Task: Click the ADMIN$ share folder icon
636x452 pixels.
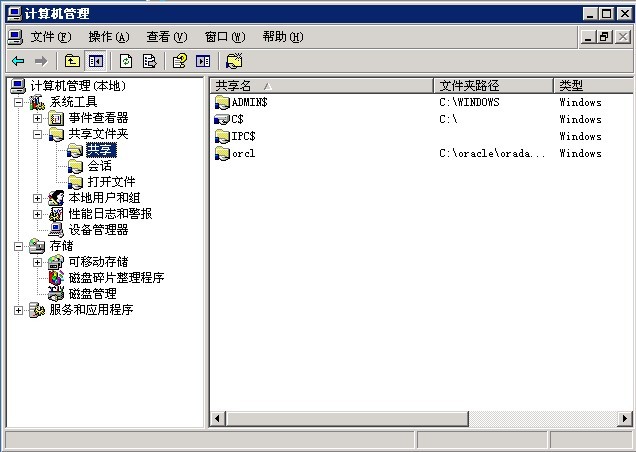Action: pyautogui.click(x=222, y=103)
